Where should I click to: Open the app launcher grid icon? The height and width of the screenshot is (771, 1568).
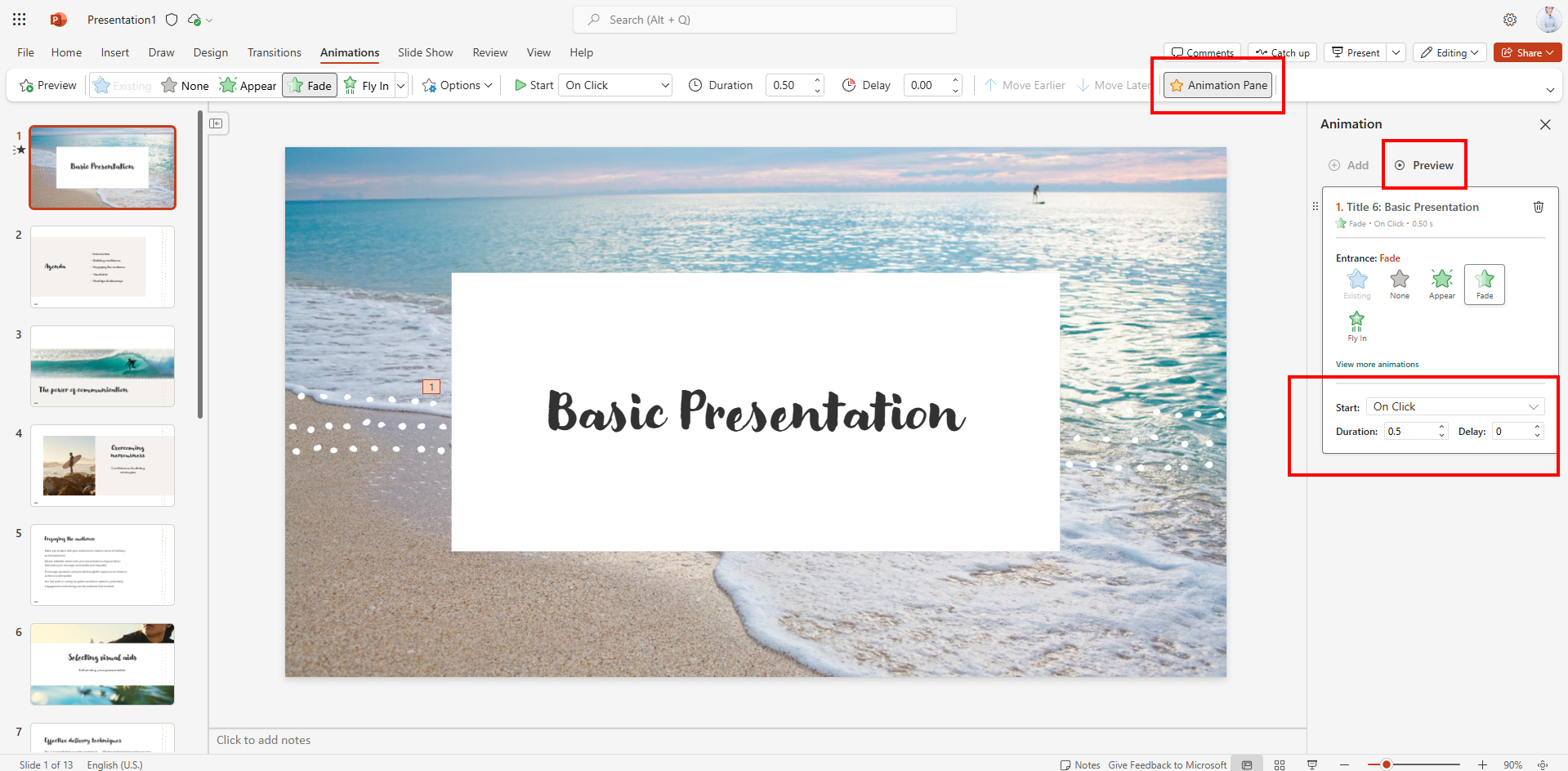[20, 20]
